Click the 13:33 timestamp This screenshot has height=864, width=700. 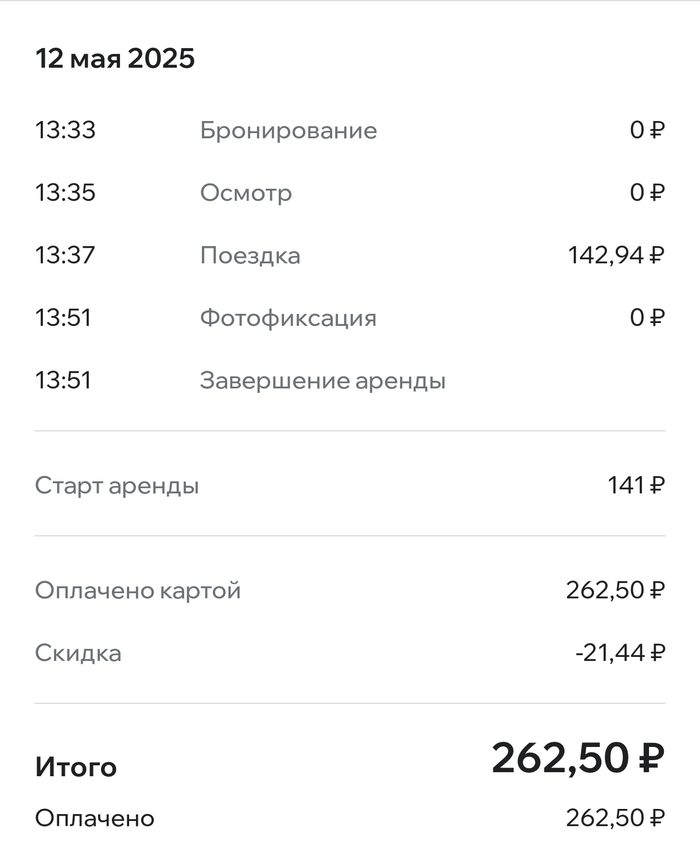[65, 131]
